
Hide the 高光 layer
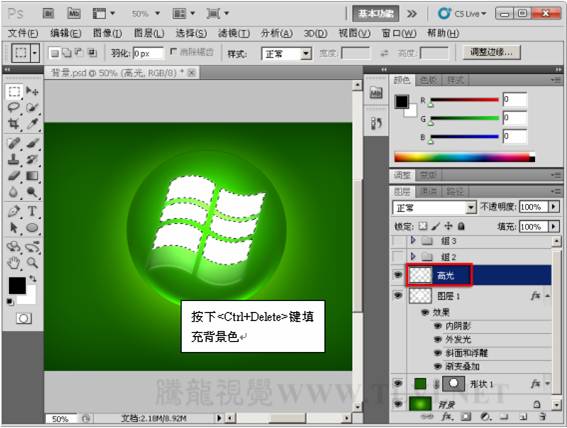pyautogui.click(x=398, y=275)
